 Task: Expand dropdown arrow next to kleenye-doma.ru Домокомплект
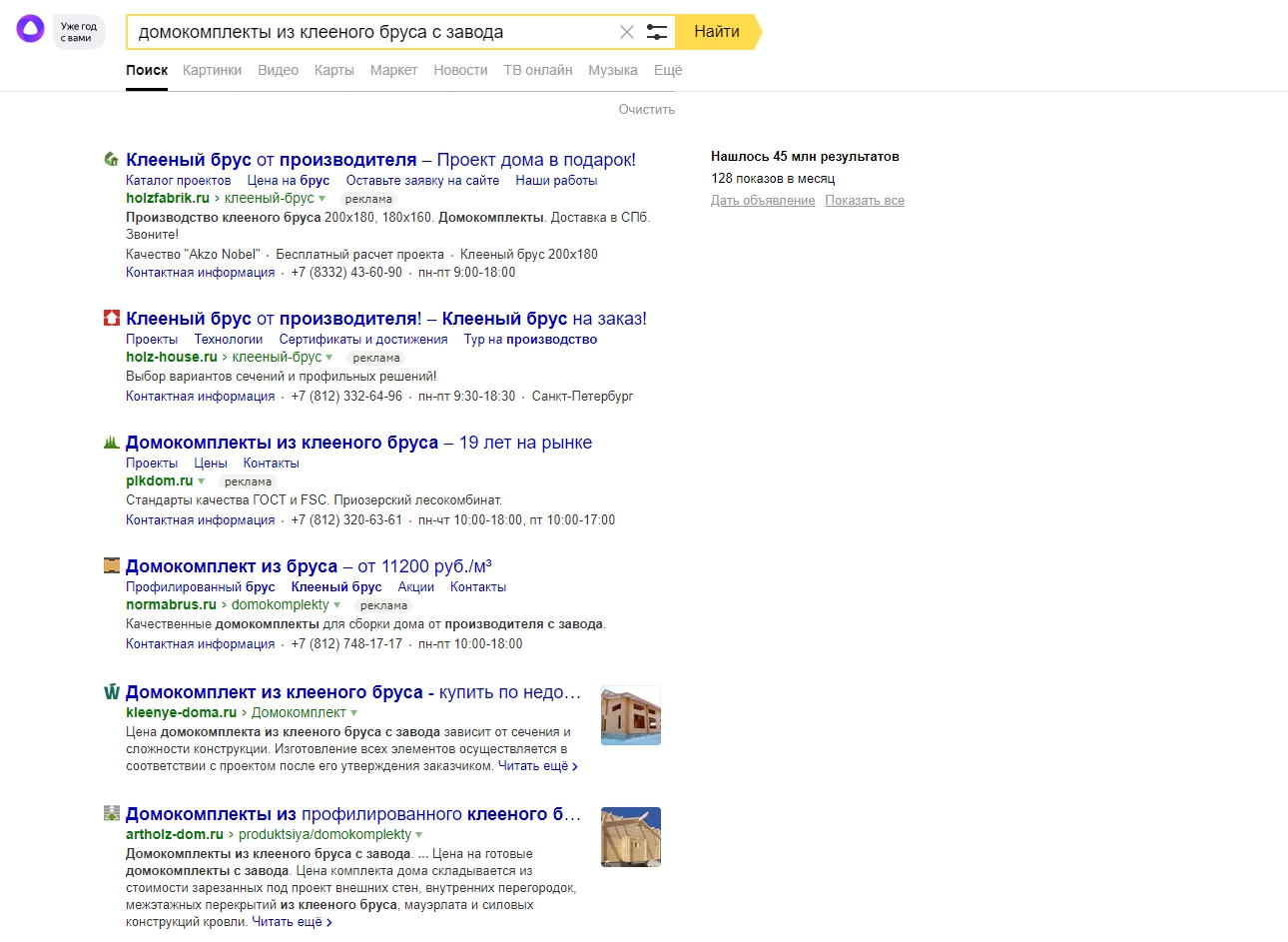tap(353, 713)
